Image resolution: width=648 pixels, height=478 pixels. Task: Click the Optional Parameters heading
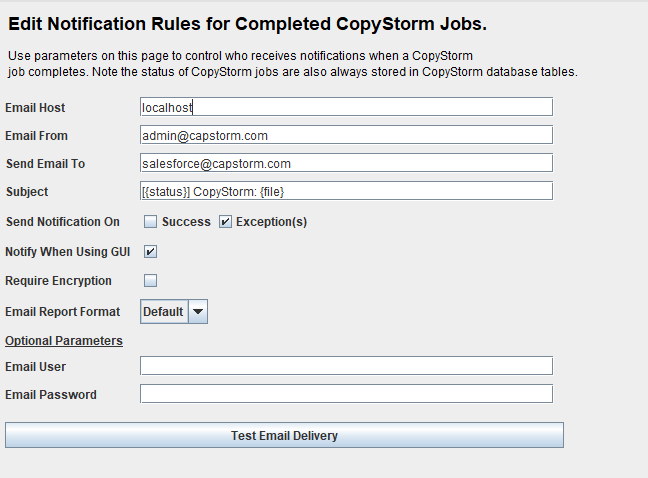point(64,341)
